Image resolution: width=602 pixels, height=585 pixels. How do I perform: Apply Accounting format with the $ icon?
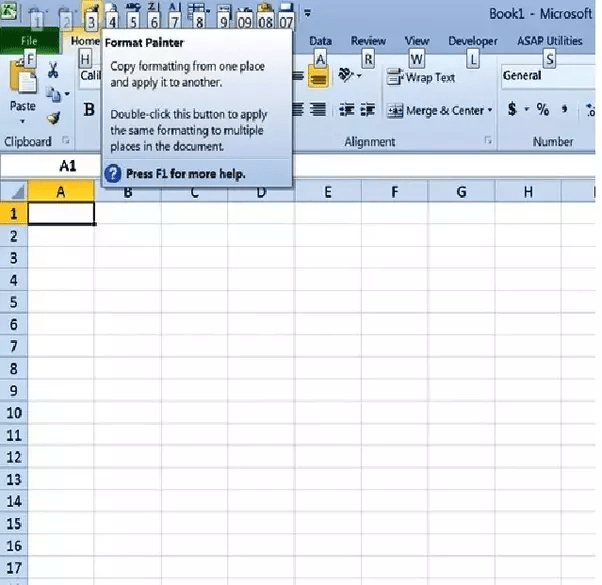pos(512,109)
